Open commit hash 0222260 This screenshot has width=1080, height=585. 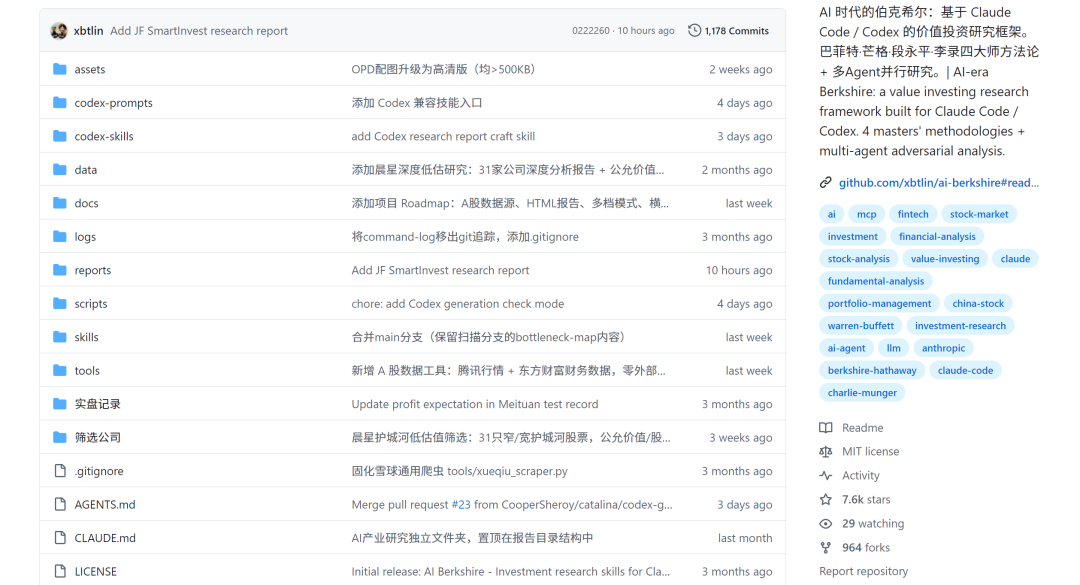point(590,30)
